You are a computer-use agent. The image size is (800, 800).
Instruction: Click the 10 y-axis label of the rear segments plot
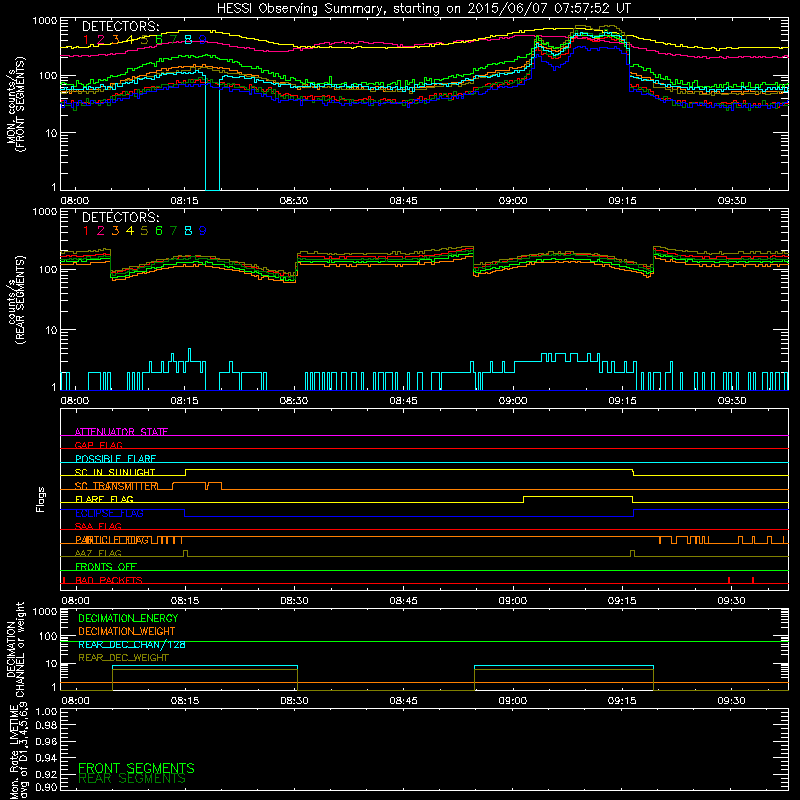point(51,330)
